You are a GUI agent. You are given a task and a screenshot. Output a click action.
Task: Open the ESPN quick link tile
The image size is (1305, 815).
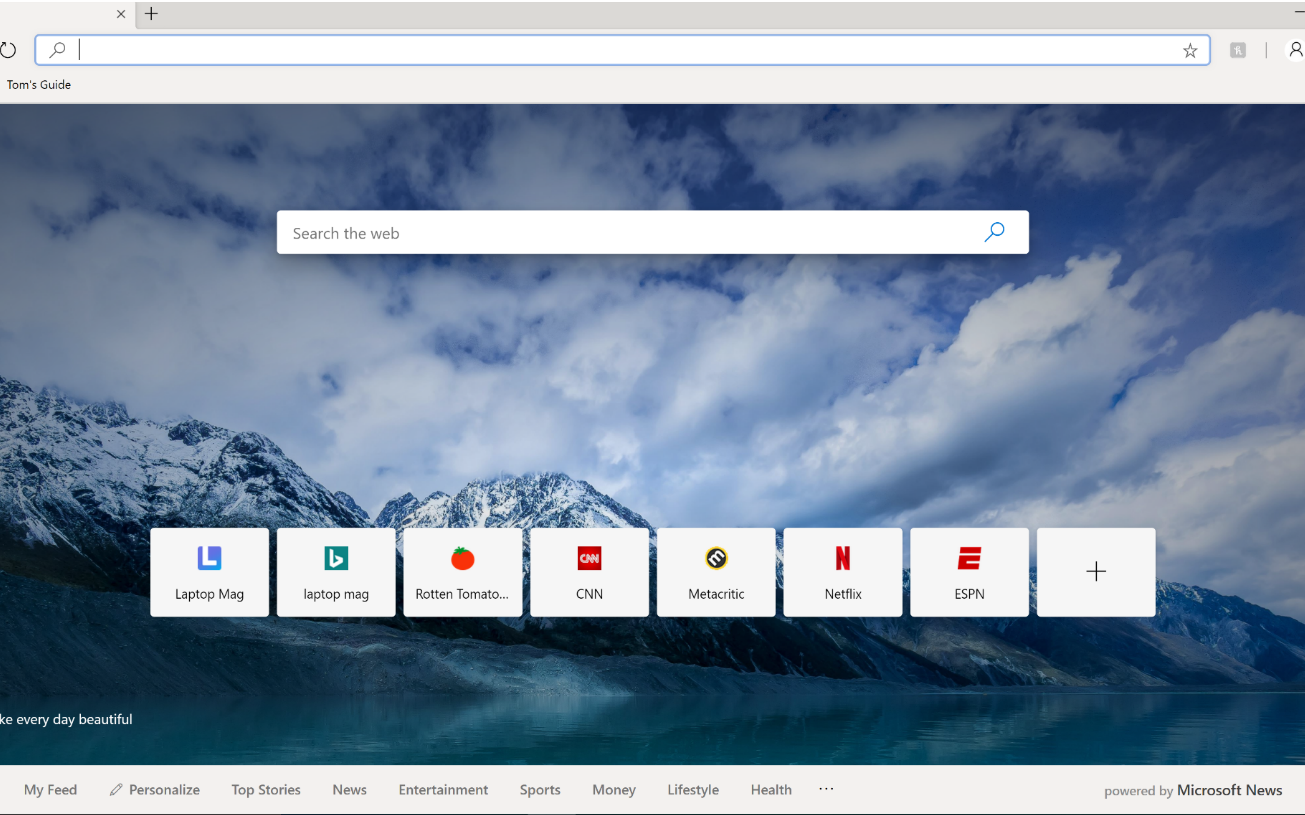point(969,572)
